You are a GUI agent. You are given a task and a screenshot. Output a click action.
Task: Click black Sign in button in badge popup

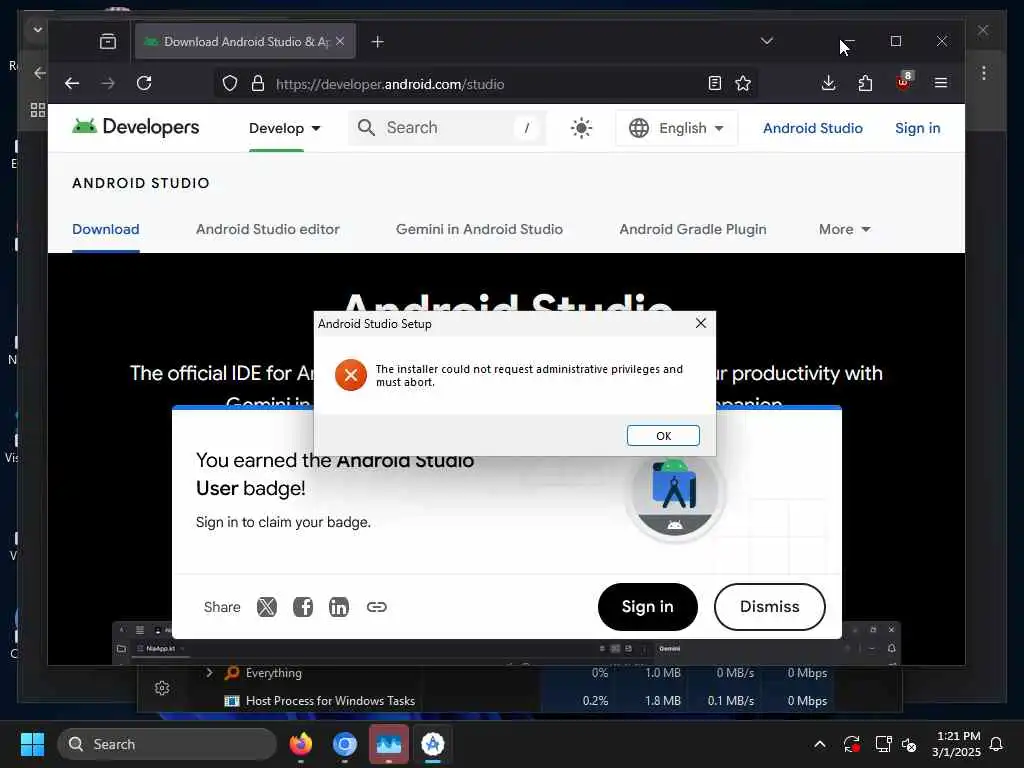pos(647,607)
